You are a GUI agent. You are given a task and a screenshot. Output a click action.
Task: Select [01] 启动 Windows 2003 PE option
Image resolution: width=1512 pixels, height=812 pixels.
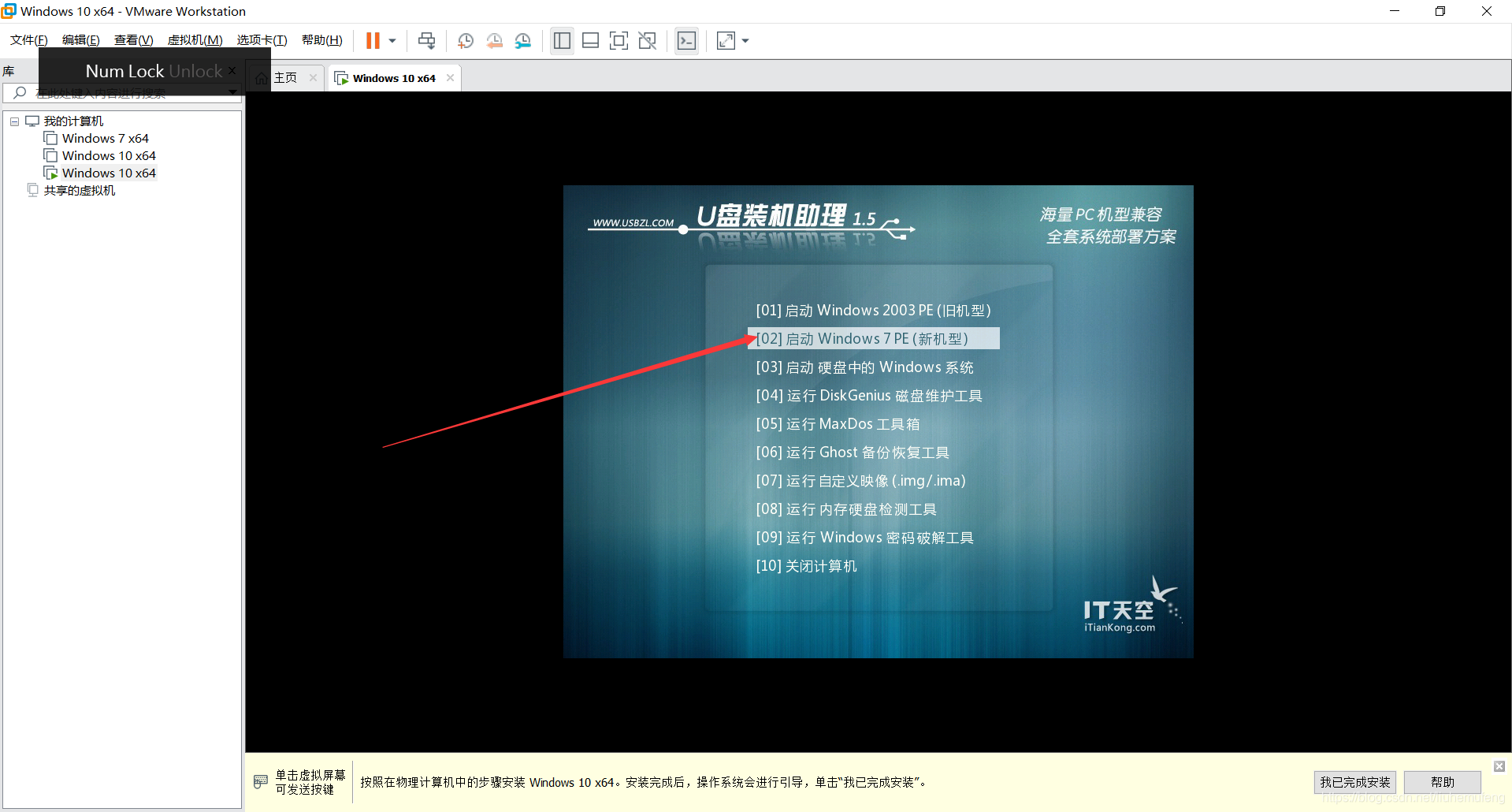click(x=873, y=311)
